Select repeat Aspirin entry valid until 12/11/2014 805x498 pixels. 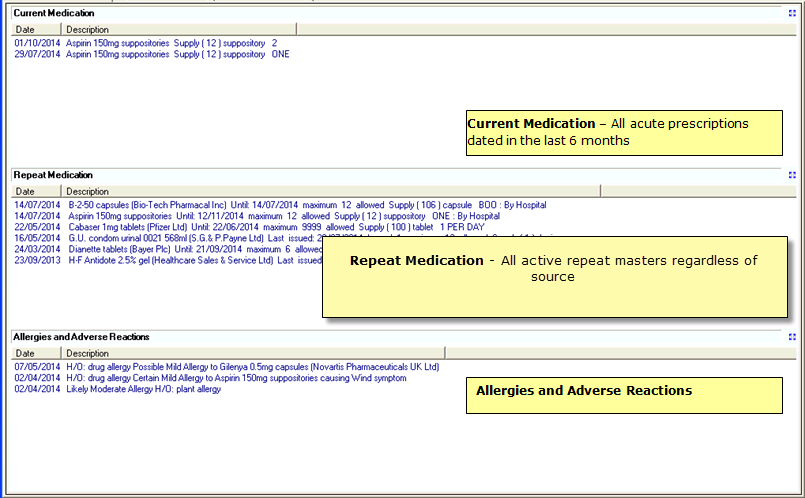click(x=200, y=216)
